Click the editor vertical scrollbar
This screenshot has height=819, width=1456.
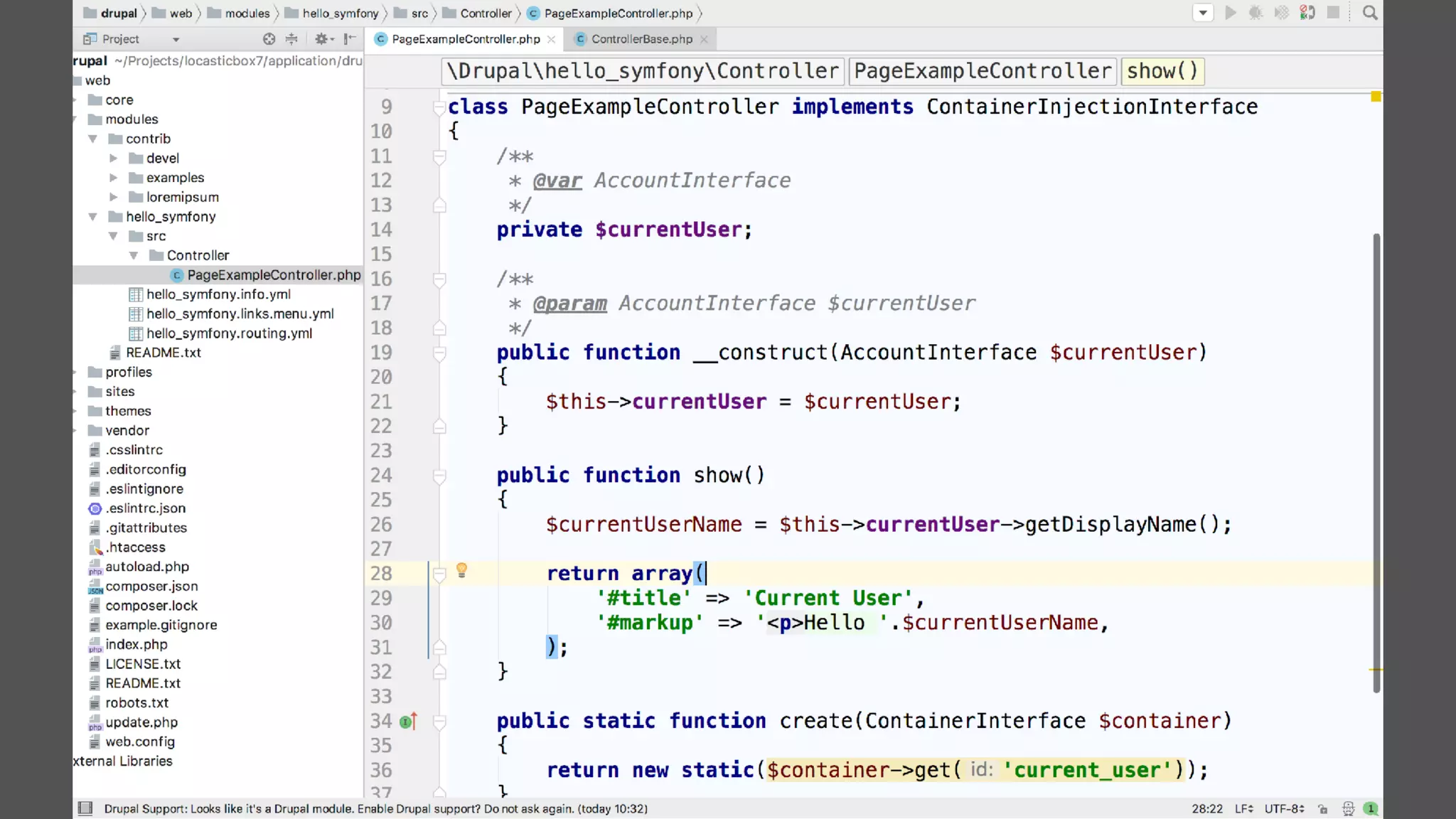pyautogui.click(x=1376, y=462)
